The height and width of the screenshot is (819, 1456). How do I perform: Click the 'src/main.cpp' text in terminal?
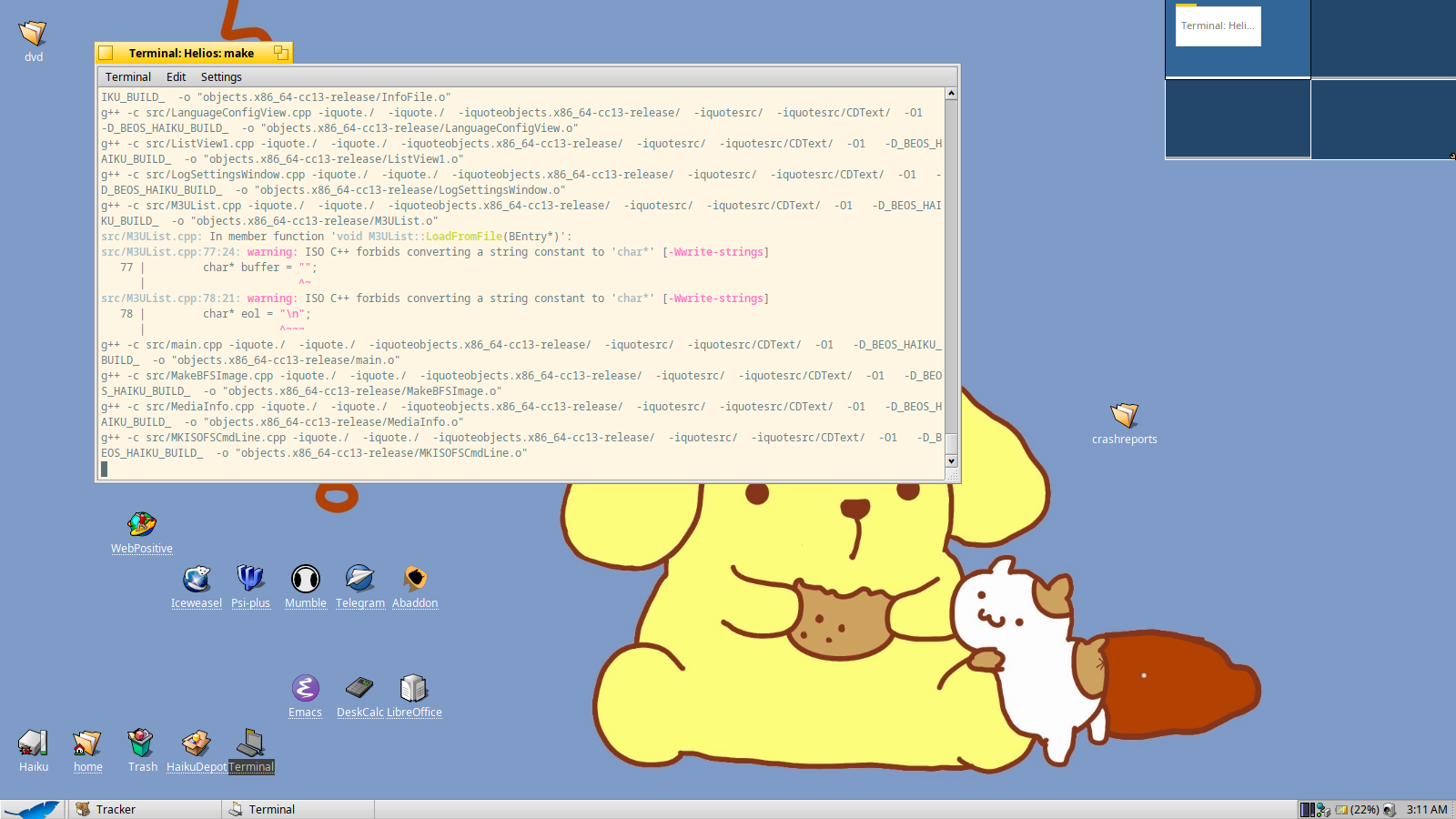click(184, 345)
